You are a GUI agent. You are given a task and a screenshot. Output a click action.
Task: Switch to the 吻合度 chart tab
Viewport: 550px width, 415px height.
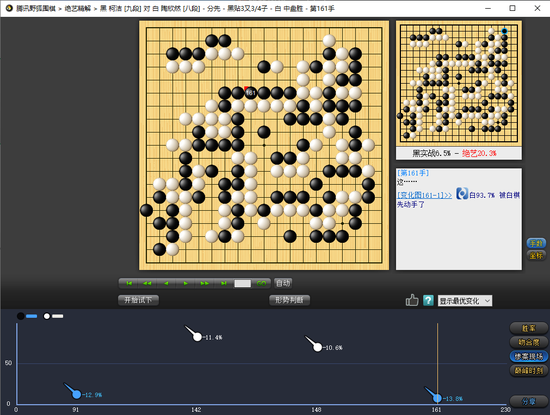click(x=529, y=342)
